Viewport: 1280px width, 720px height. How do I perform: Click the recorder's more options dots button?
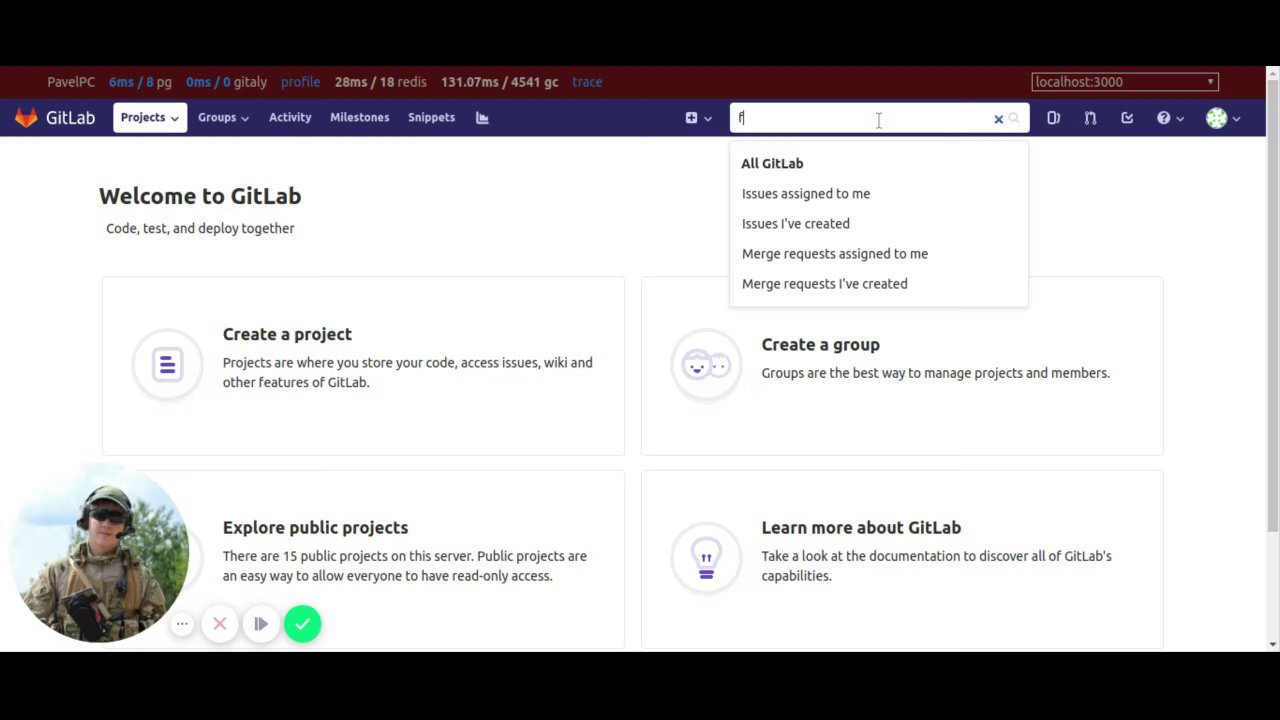182,624
